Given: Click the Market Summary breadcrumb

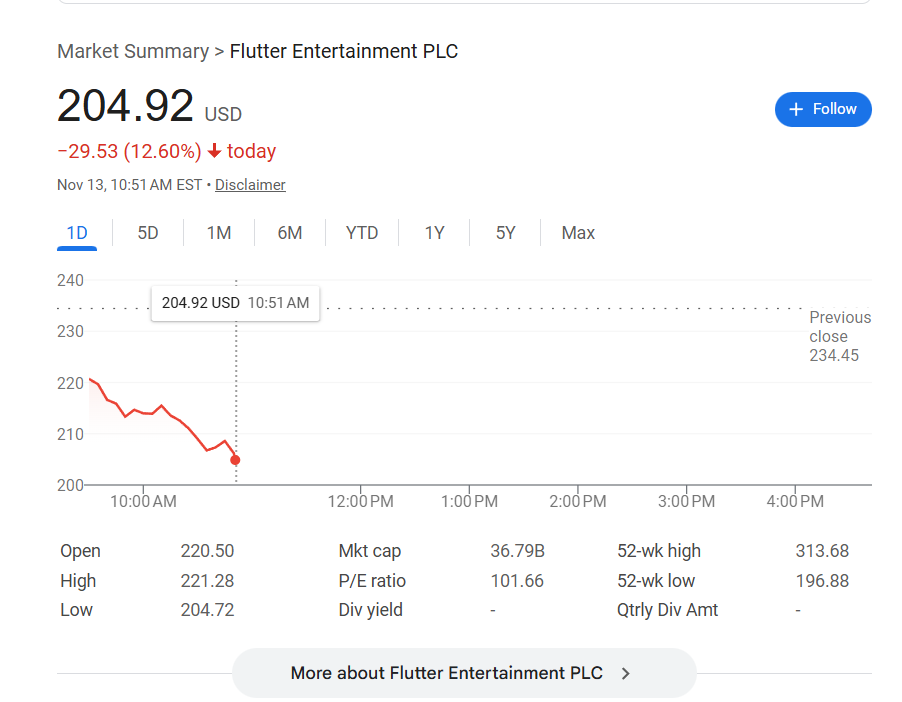Looking at the screenshot, I should (132, 51).
